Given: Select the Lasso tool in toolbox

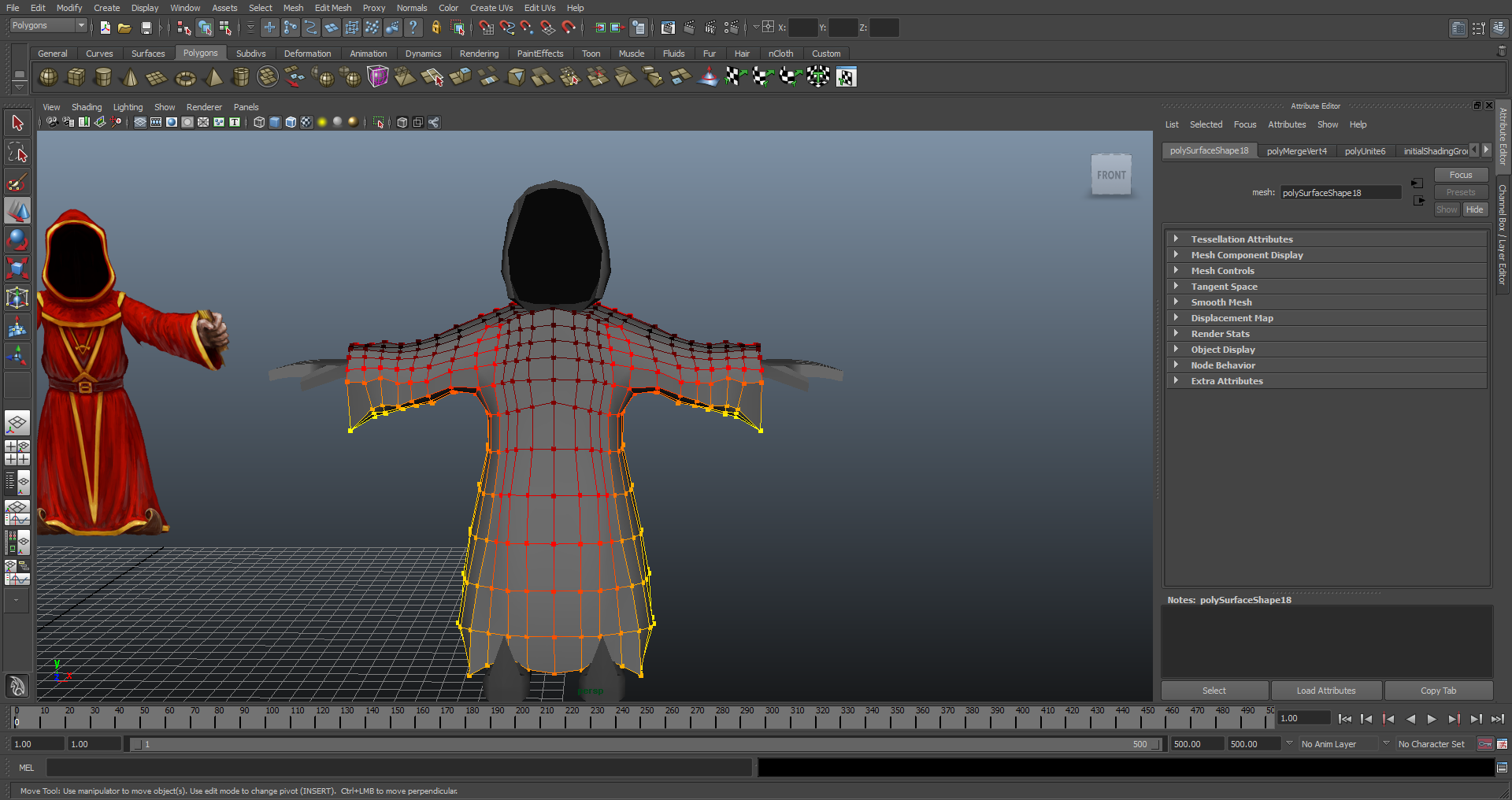Looking at the screenshot, I should click(x=17, y=152).
